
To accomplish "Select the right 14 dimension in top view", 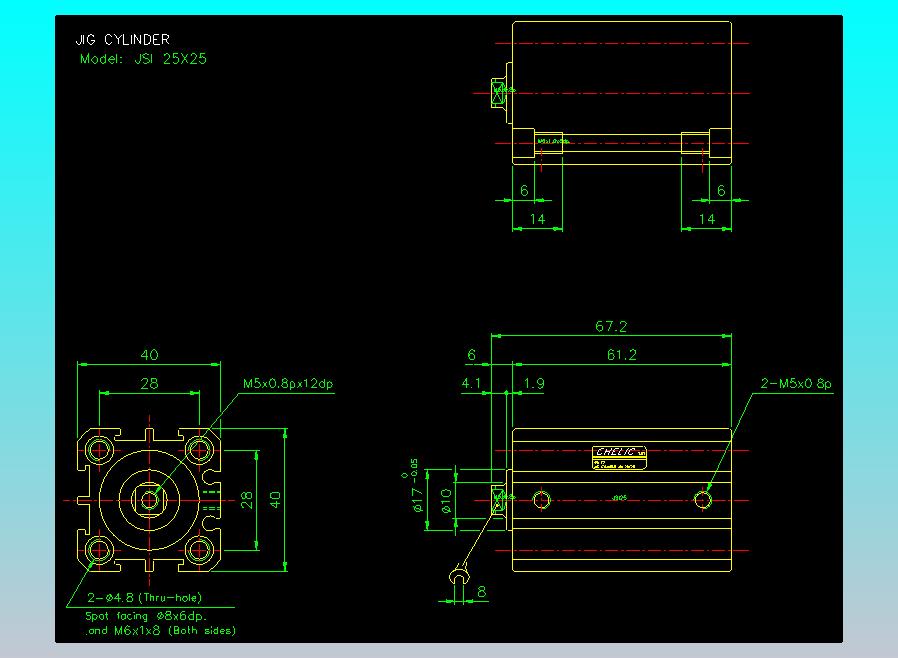I will point(707,219).
